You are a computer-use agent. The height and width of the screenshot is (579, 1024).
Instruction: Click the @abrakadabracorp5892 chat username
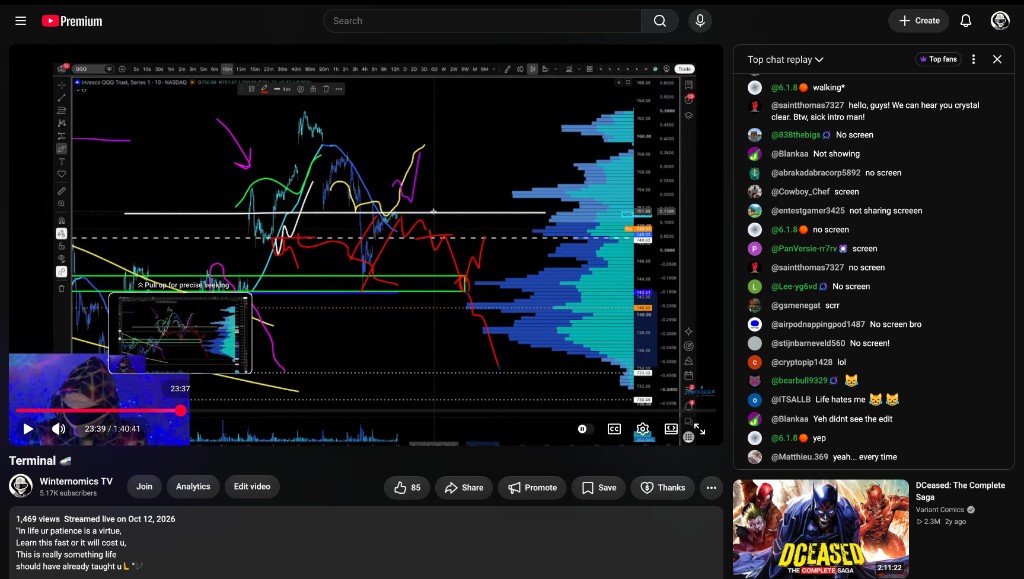click(816, 173)
